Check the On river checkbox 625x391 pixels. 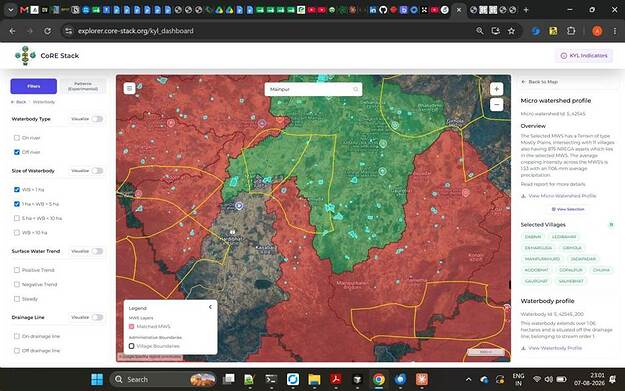[17, 138]
